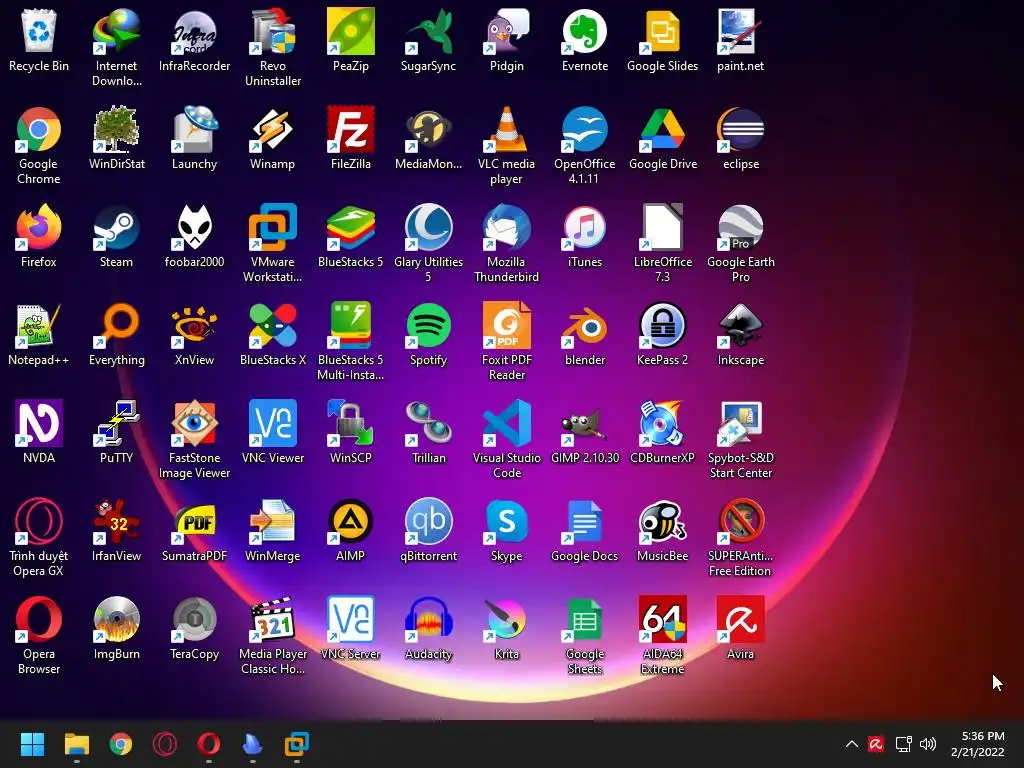Click the MediaMonkey desktop shortcut
This screenshot has height=768, width=1024.
(428, 129)
